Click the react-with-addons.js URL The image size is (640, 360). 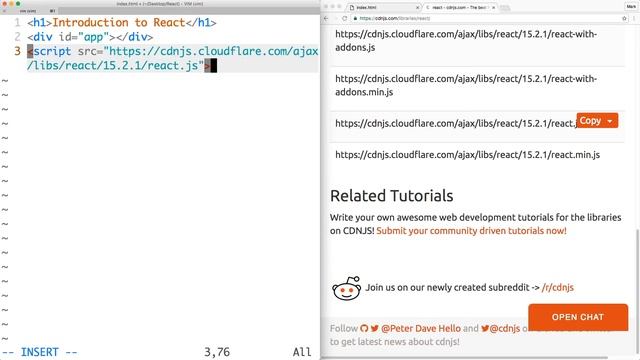pyautogui.click(x=466, y=40)
